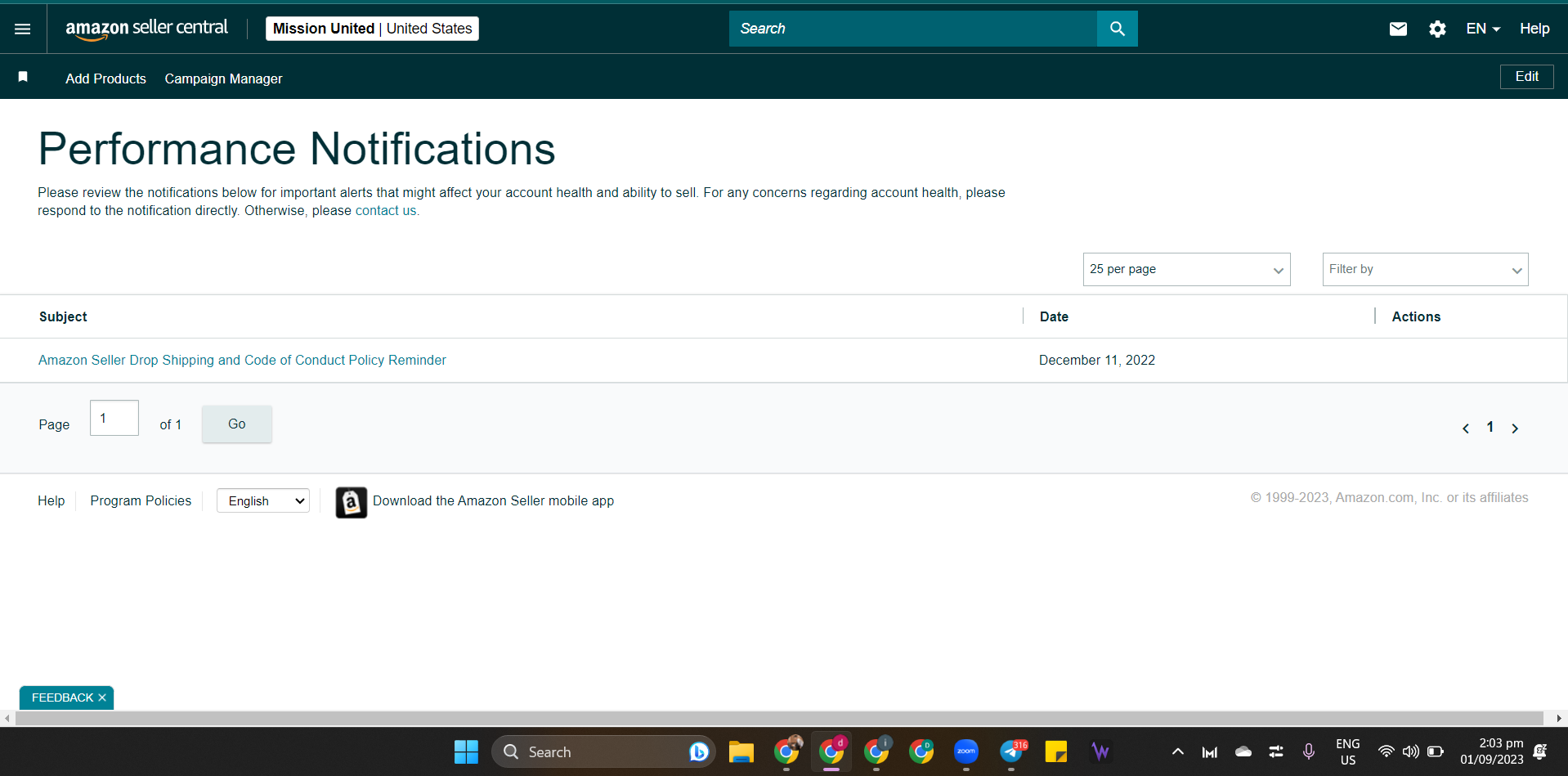
Task: Close the FEEDBACK tab with the X
Action: pyautogui.click(x=102, y=698)
